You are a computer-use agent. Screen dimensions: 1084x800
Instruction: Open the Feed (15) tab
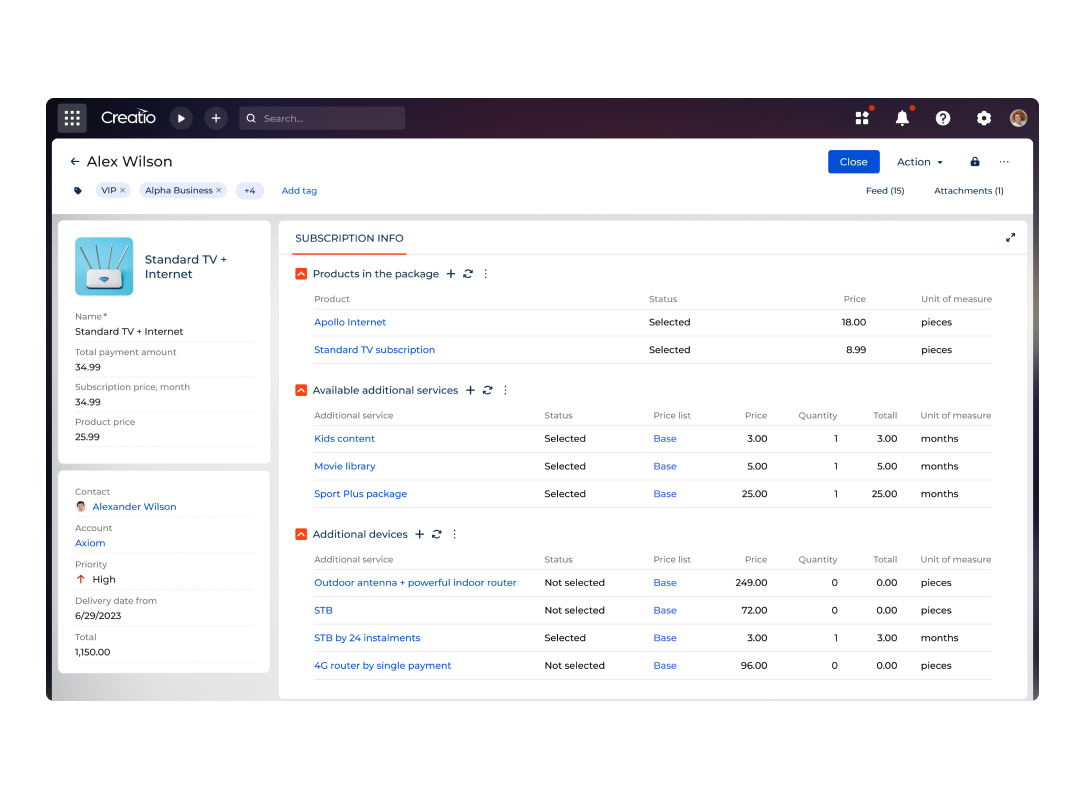coord(884,190)
